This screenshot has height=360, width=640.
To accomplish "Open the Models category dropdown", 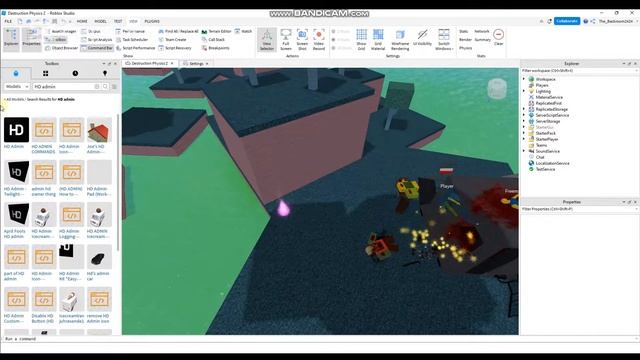I will click(x=17, y=87).
